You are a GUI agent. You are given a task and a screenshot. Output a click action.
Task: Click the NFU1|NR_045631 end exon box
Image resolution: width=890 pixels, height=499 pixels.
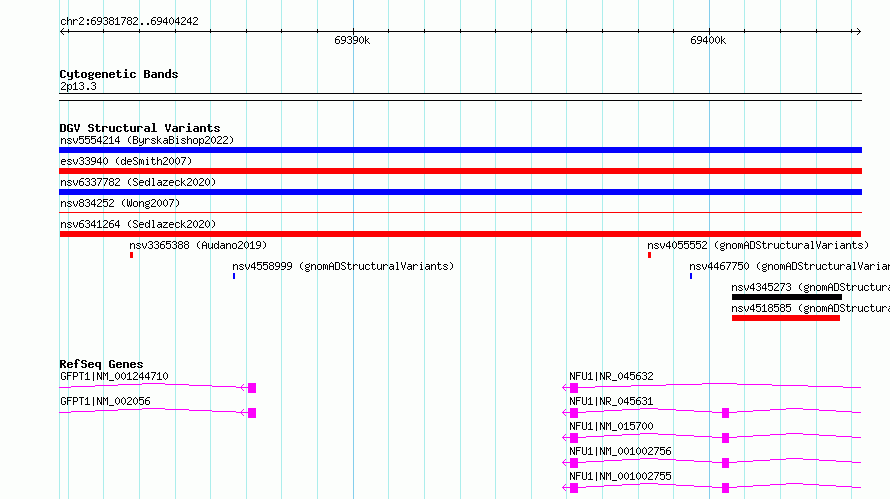click(574, 413)
